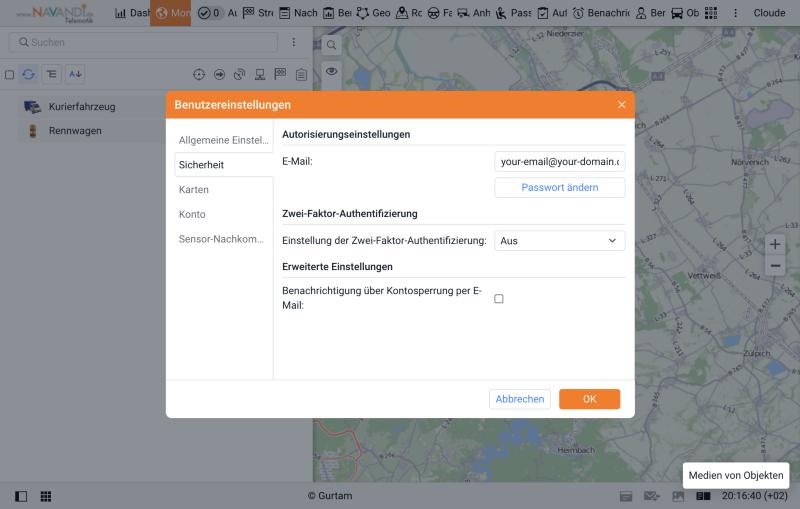The height and width of the screenshot is (509, 800).
Task: Close the Benutzereinstellungen dialog
Action: (621, 105)
